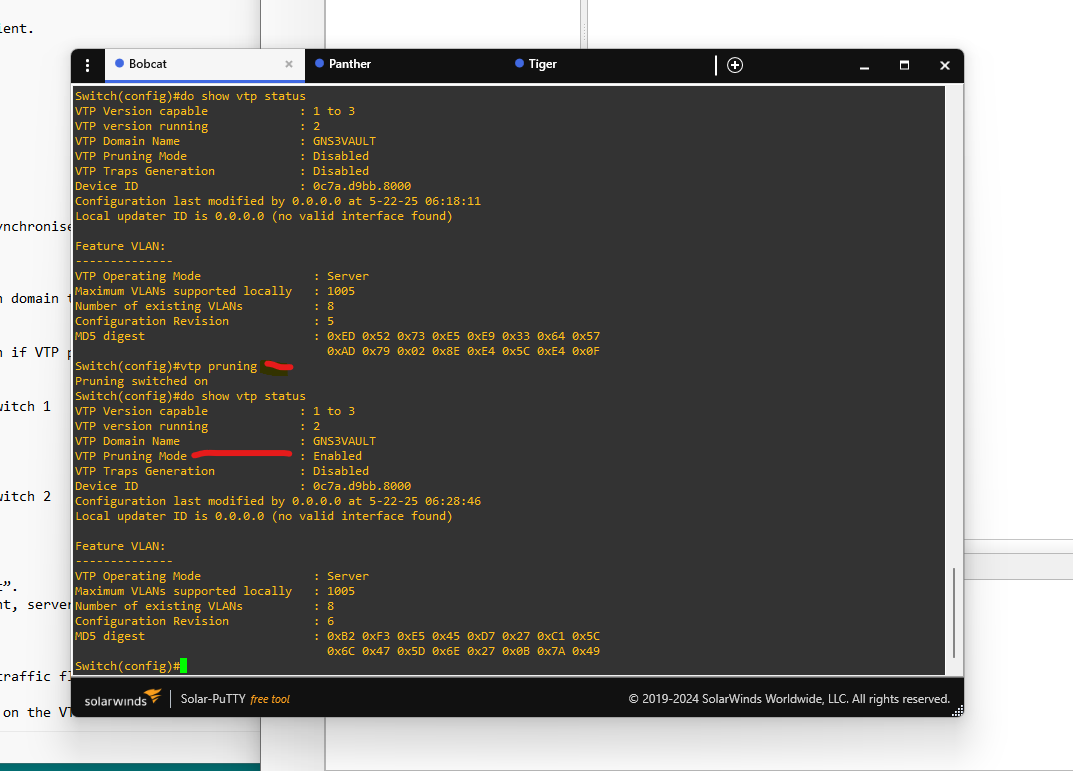Click the Solar-PuTTY free tool label
This screenshot has height=771, width=1073.
click(x=235, y=698)
